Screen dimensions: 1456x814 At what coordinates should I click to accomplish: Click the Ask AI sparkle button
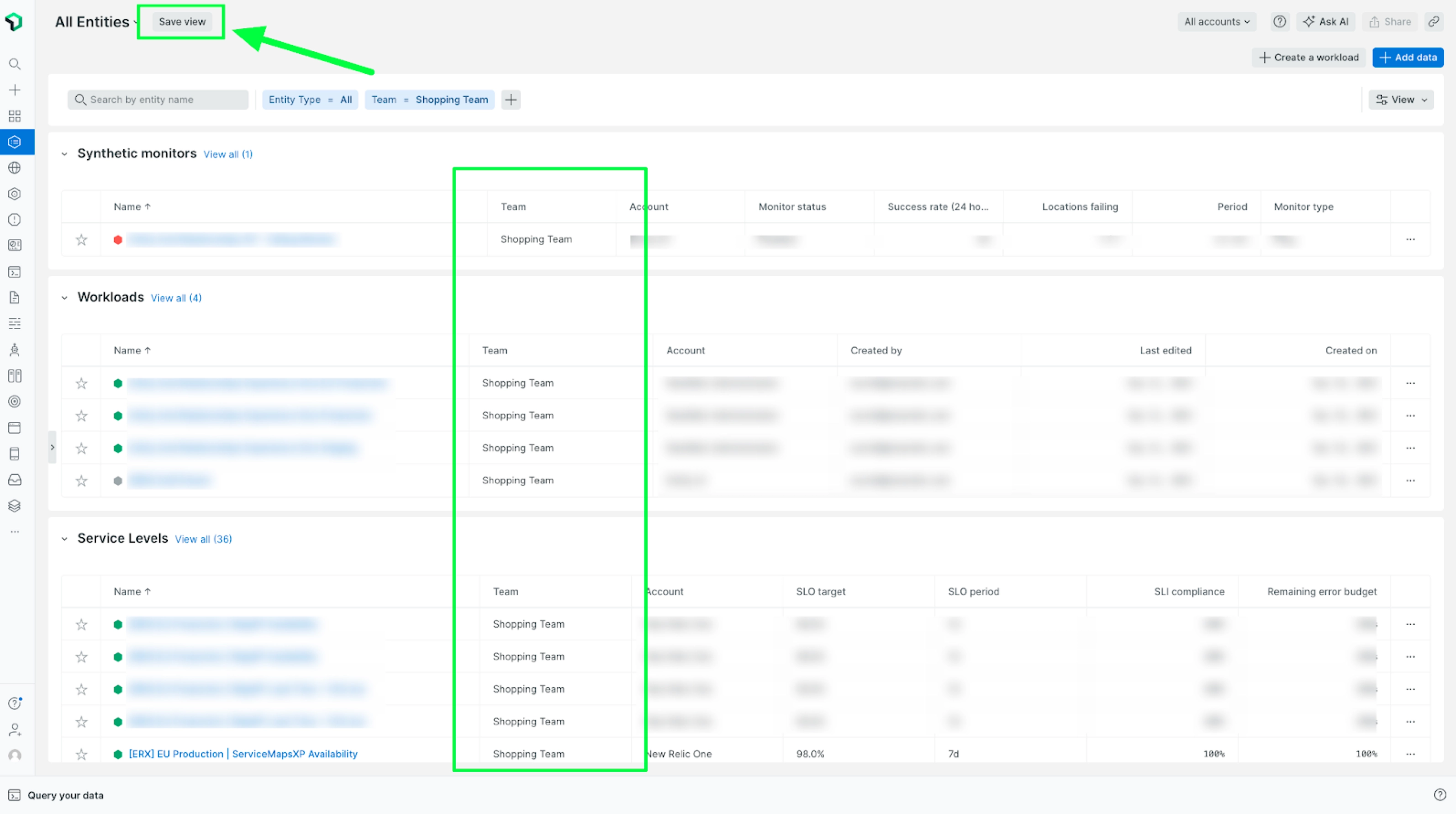point(1326,21)
